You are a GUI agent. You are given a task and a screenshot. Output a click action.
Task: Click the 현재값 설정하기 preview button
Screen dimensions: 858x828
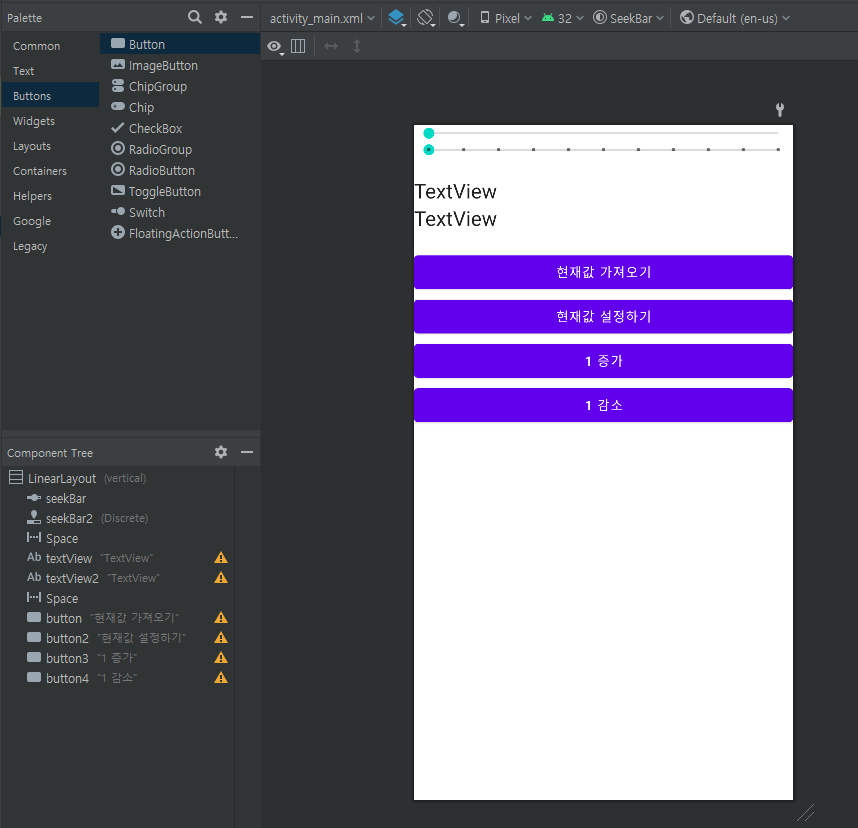pyautogui.click(x=603, y=316)
